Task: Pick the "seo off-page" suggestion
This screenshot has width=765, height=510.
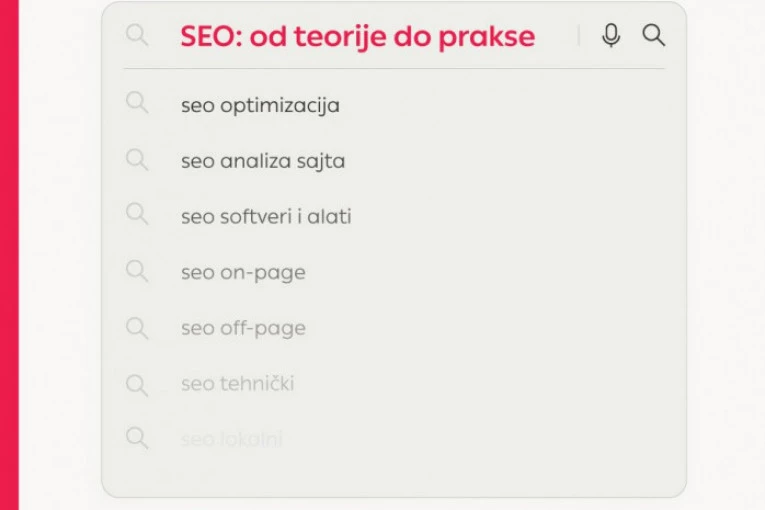Action: pyautogui.click(x=243, y=328)
